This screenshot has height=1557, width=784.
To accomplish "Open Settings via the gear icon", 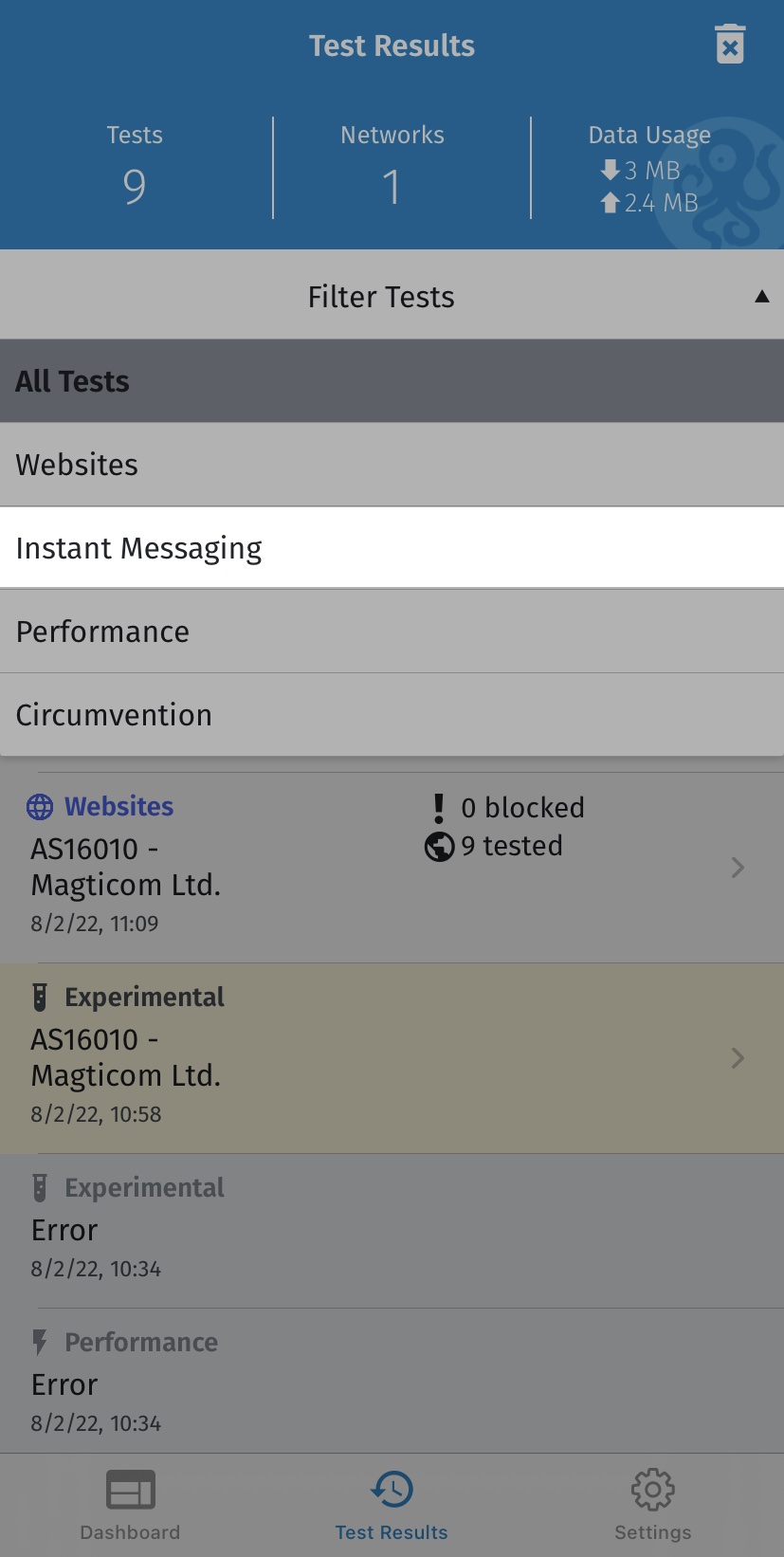I will pyautogui.click(x=652, y=1491).
